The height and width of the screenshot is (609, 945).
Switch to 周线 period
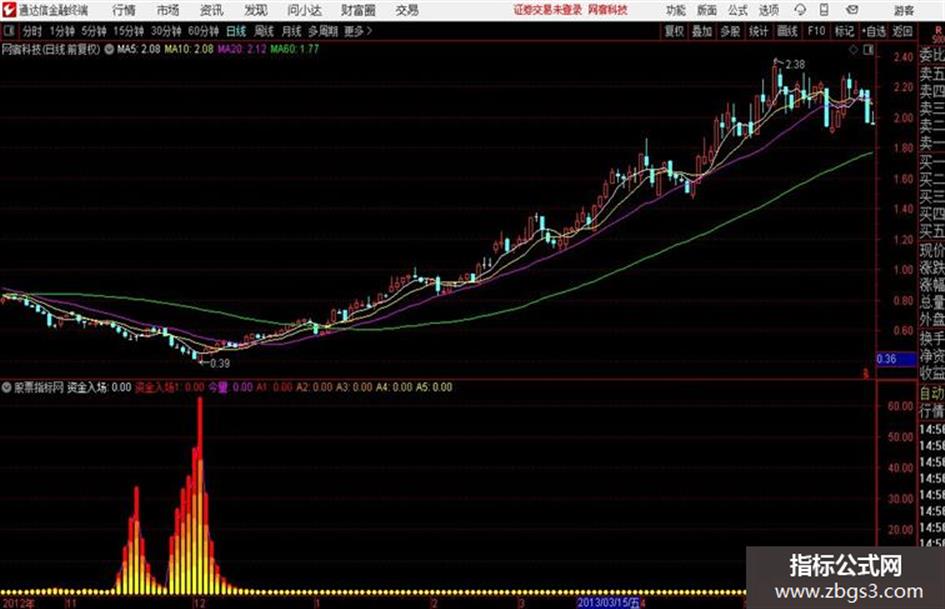click(x=264, y=31)
